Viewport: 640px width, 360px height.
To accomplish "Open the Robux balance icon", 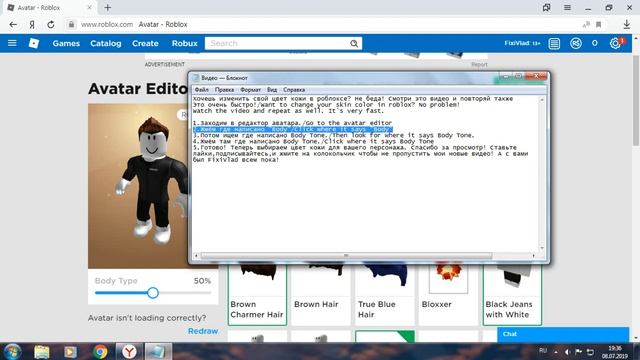I will (x=576, y=43).
